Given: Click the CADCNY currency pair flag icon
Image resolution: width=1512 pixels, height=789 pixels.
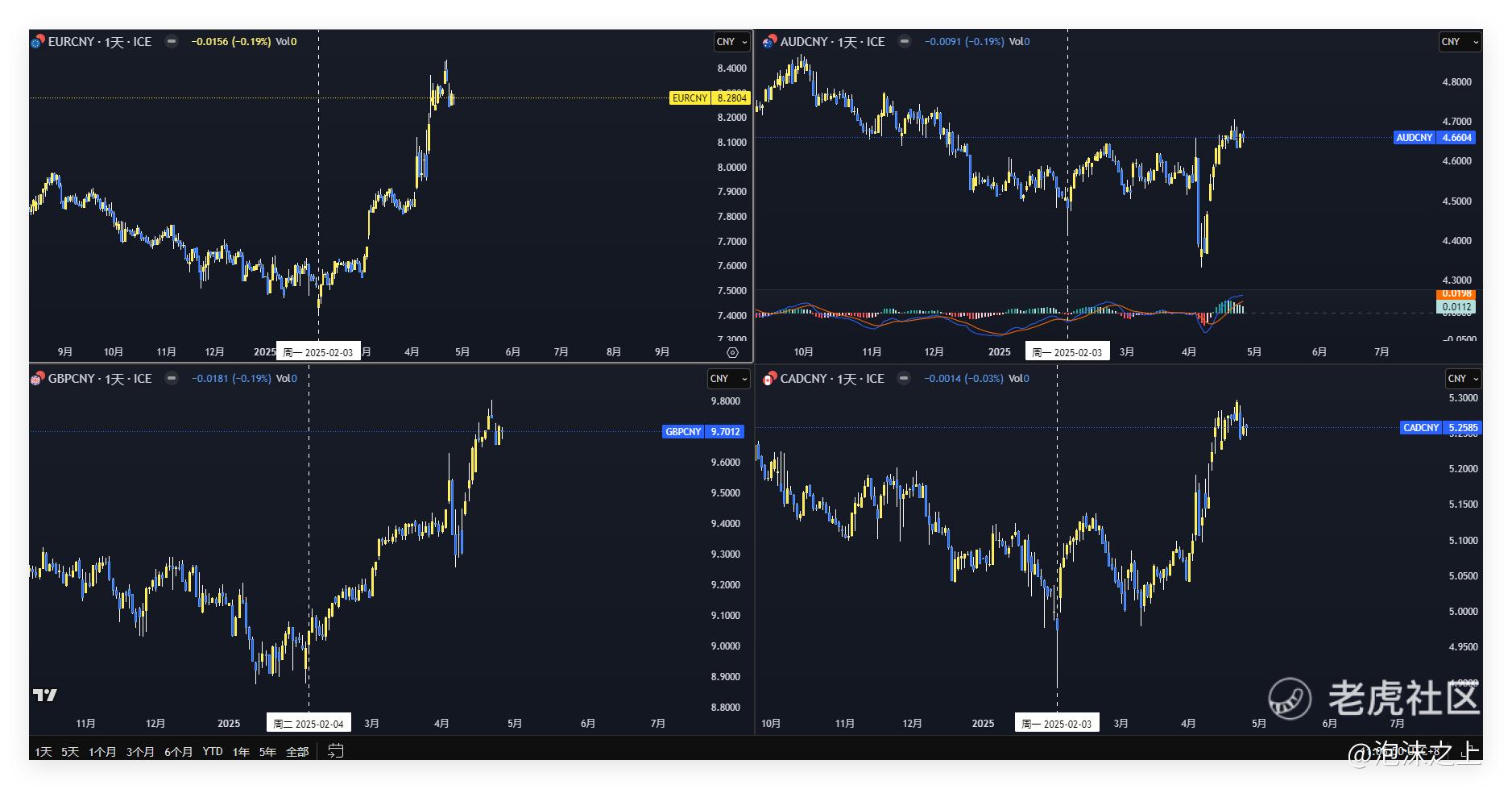Looking at the screenshot, I should coord(769,379).
